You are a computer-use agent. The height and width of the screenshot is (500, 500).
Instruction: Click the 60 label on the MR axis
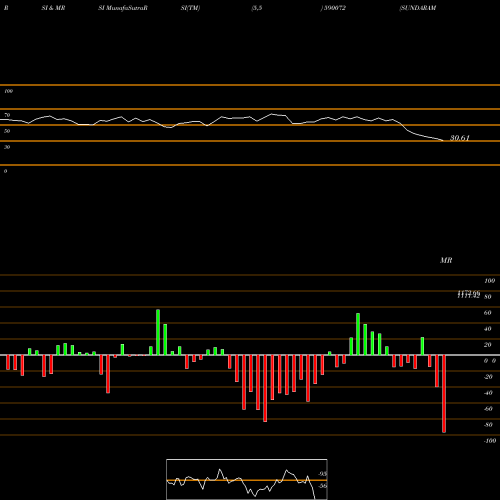pos(488,313)
